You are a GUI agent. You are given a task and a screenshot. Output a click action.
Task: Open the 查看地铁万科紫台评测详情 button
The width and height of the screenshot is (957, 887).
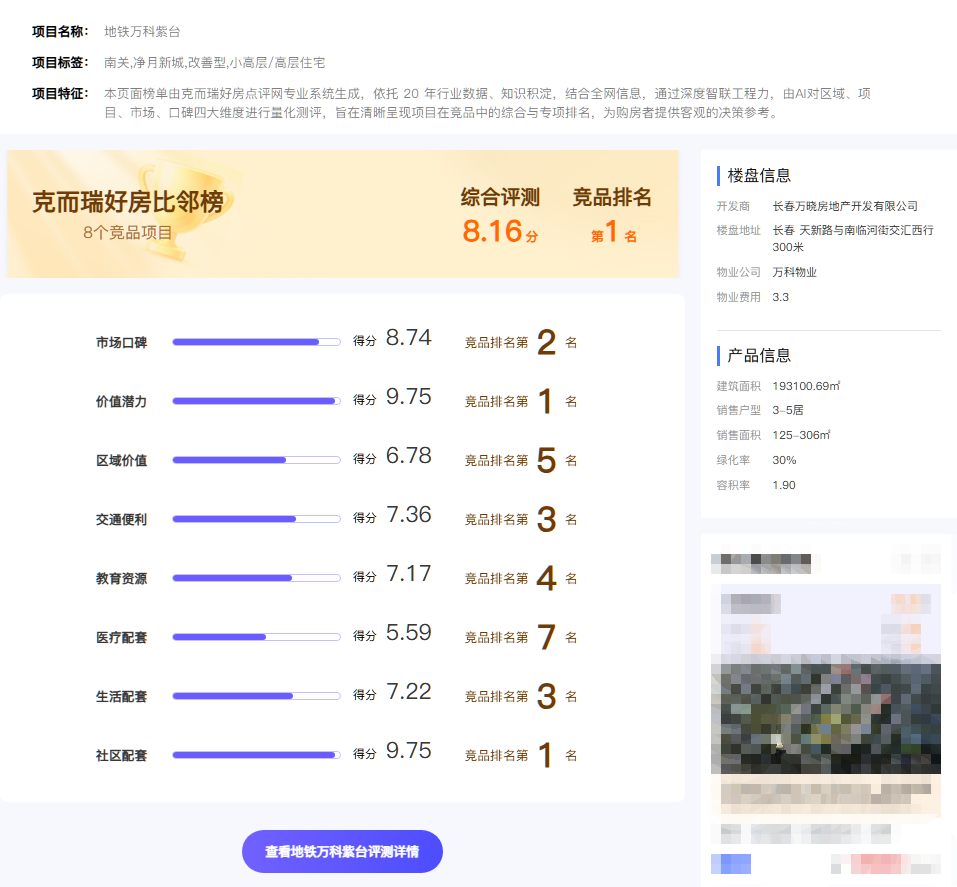coord(342,851)
